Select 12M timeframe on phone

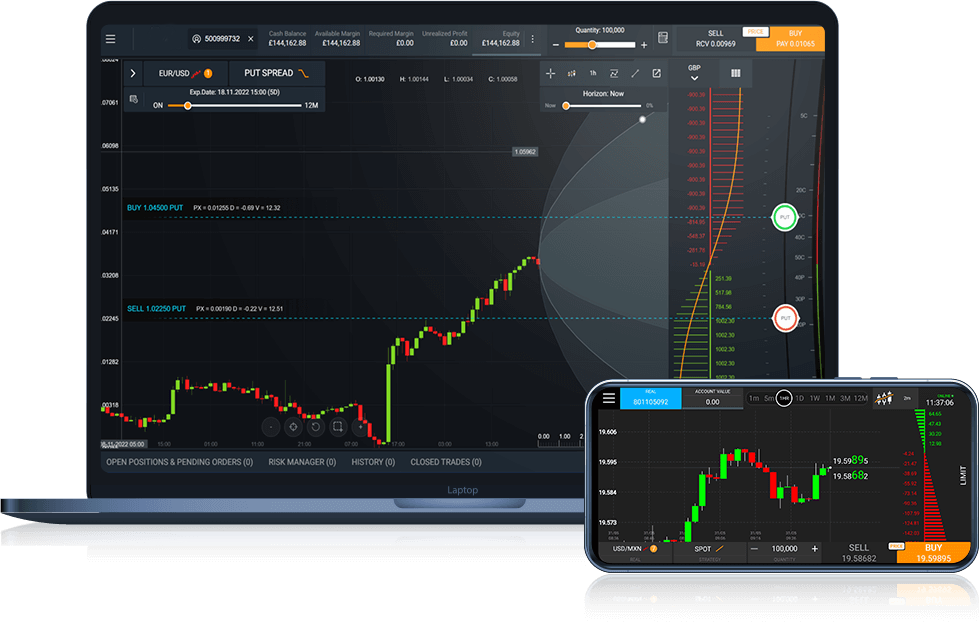(x=861, y=398)
